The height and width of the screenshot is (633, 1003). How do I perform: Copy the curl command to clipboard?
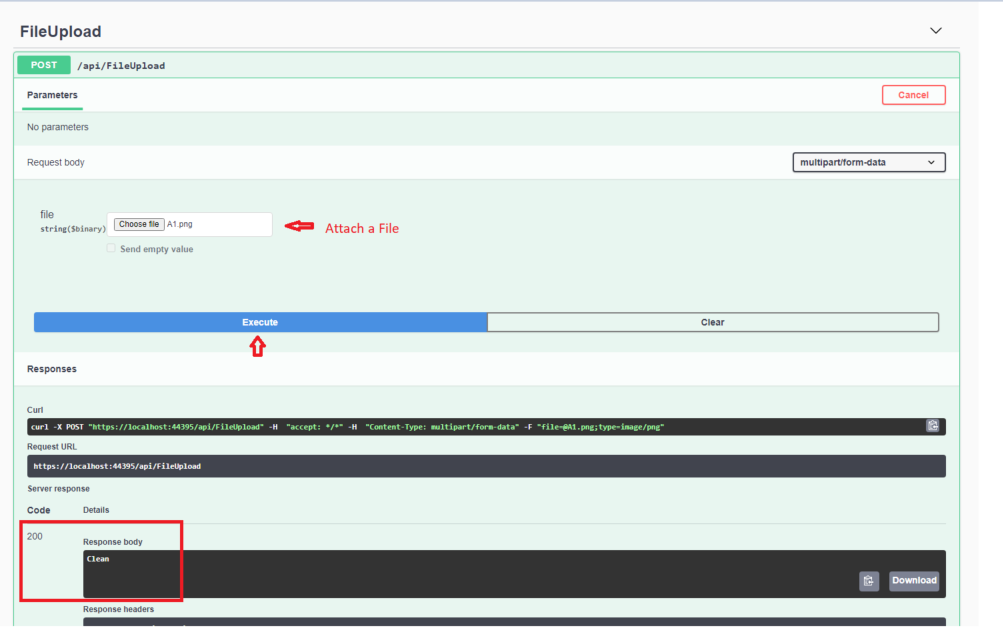(x=933, y=425)
